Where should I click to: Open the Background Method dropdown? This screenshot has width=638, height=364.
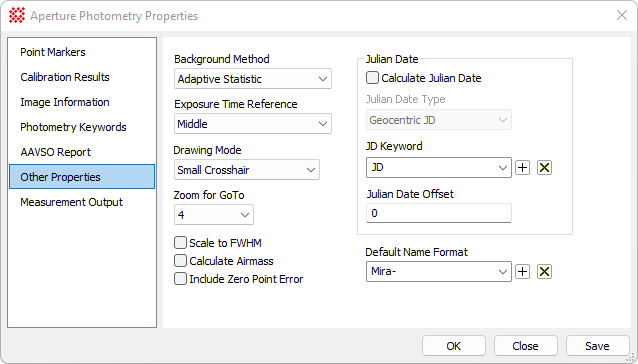coord(253,79)
